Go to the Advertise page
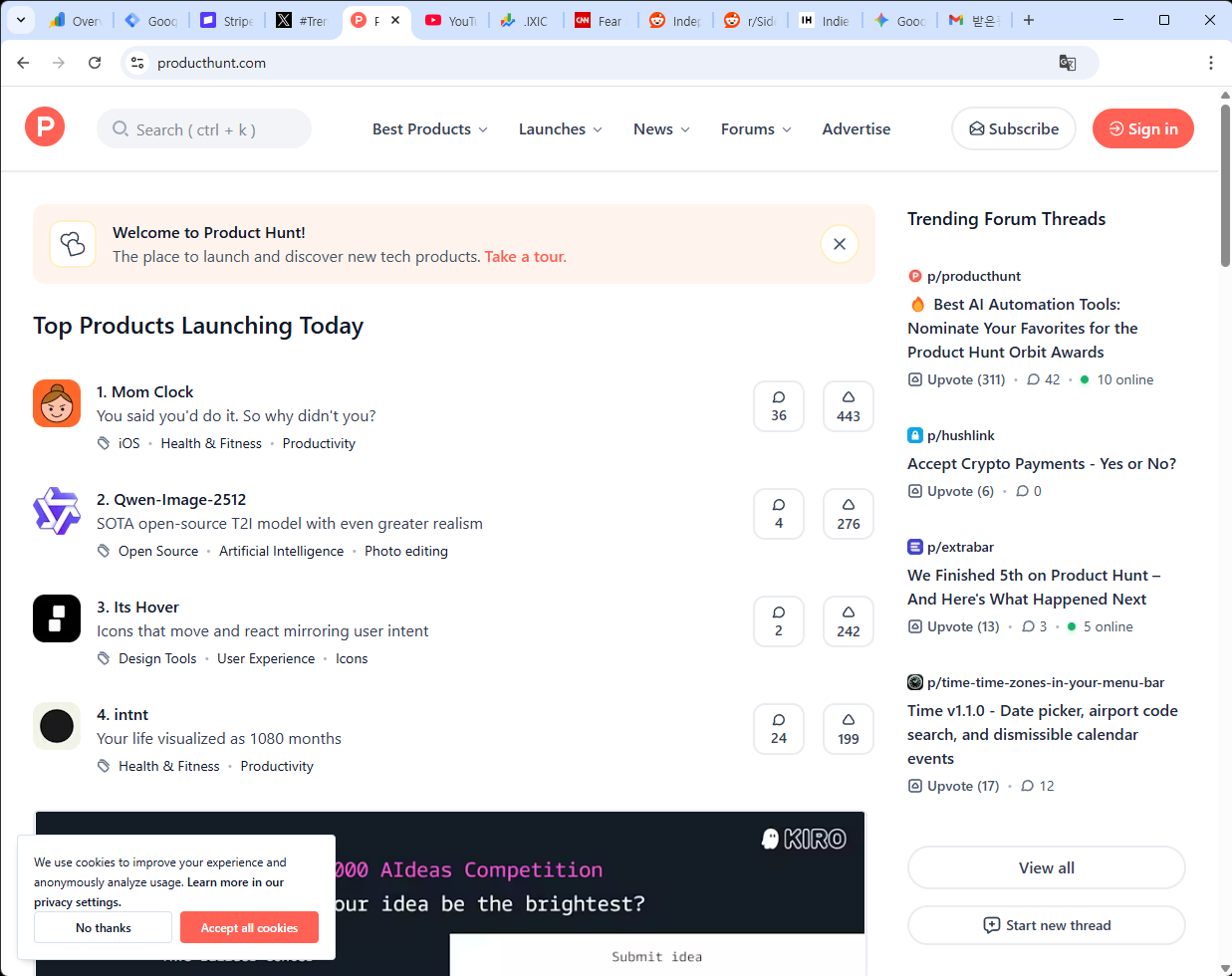The image size is (1232, 976). [x=856, y=129]
